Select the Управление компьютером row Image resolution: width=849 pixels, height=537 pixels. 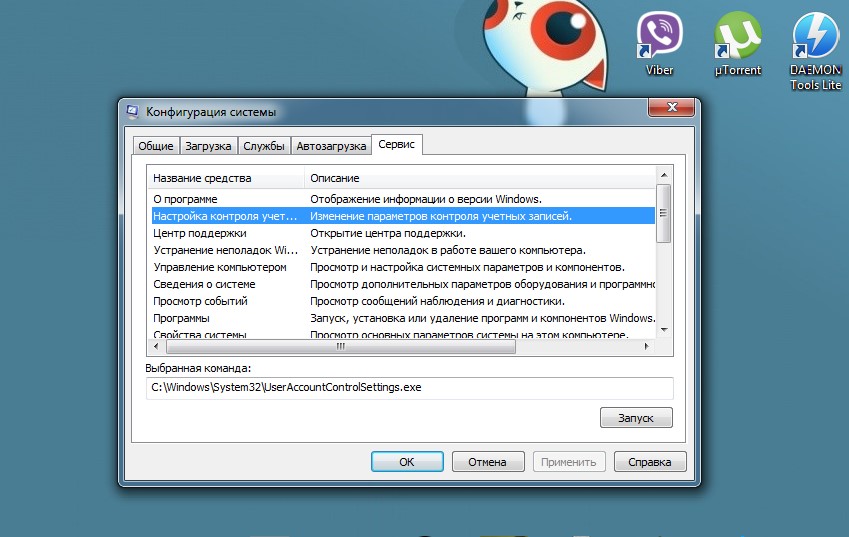403,267
